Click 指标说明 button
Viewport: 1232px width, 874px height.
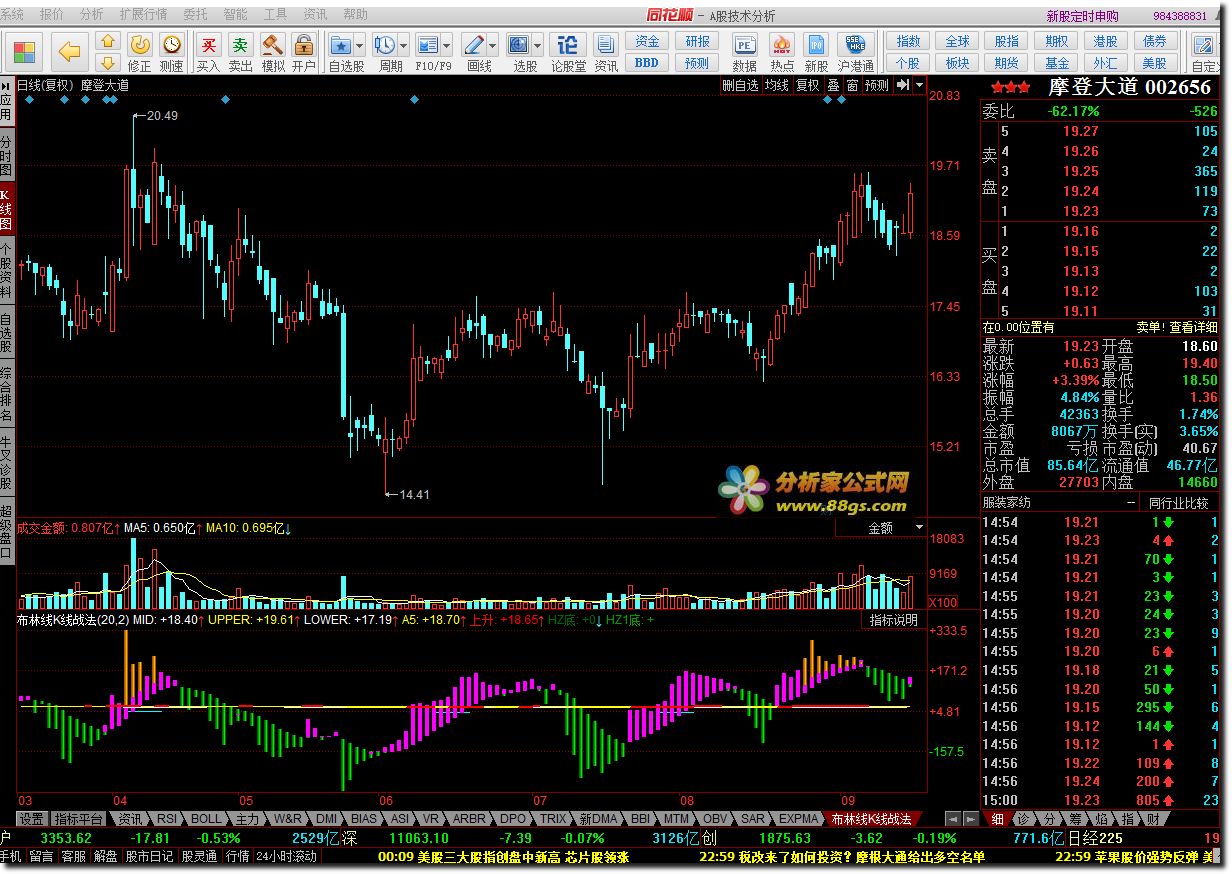(x=893, y=620)
